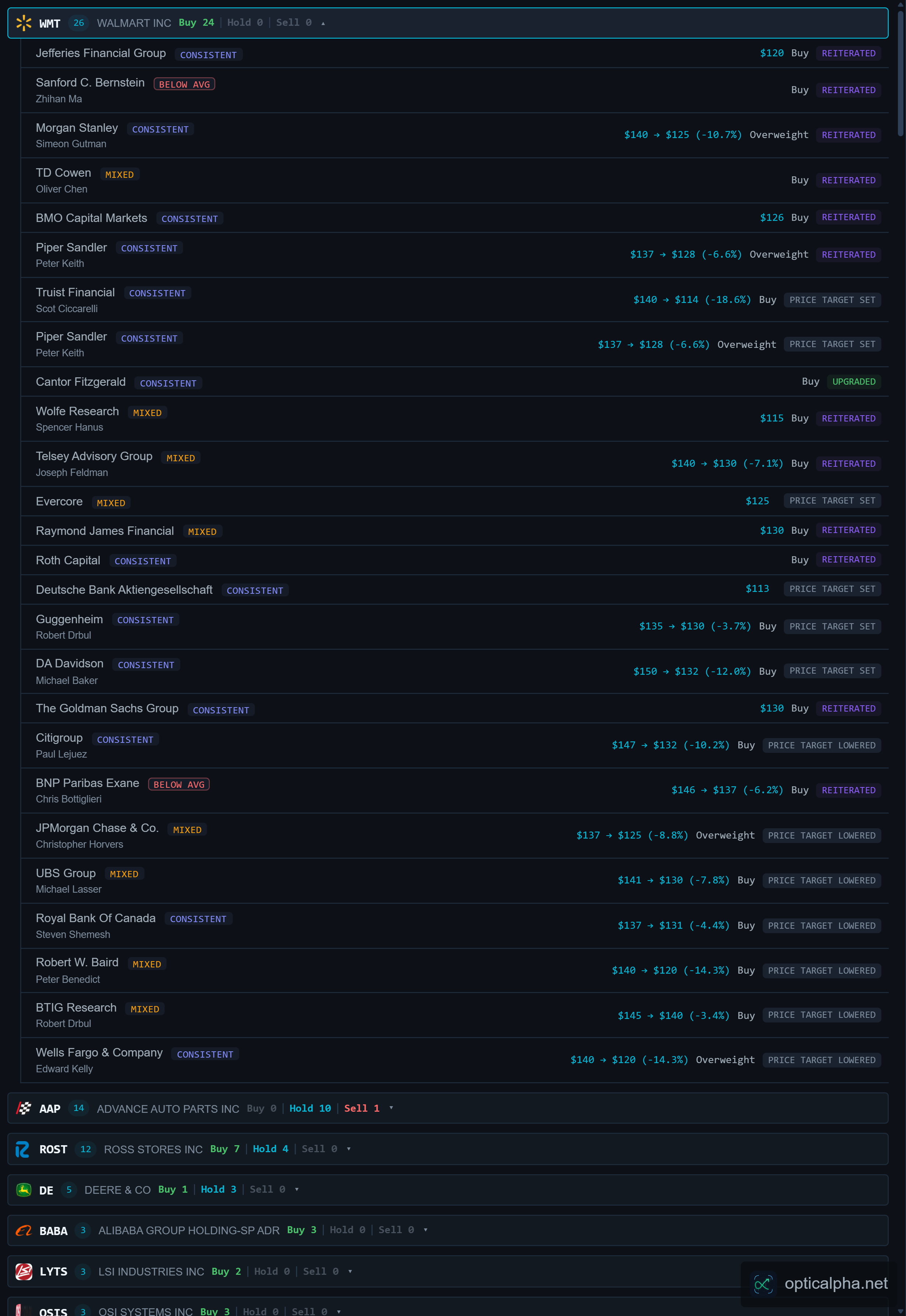The width and height of the screenshot is (906, 1316).
Task: Select the Morgan Stanley firm name
Action: (x=77, y=128)
